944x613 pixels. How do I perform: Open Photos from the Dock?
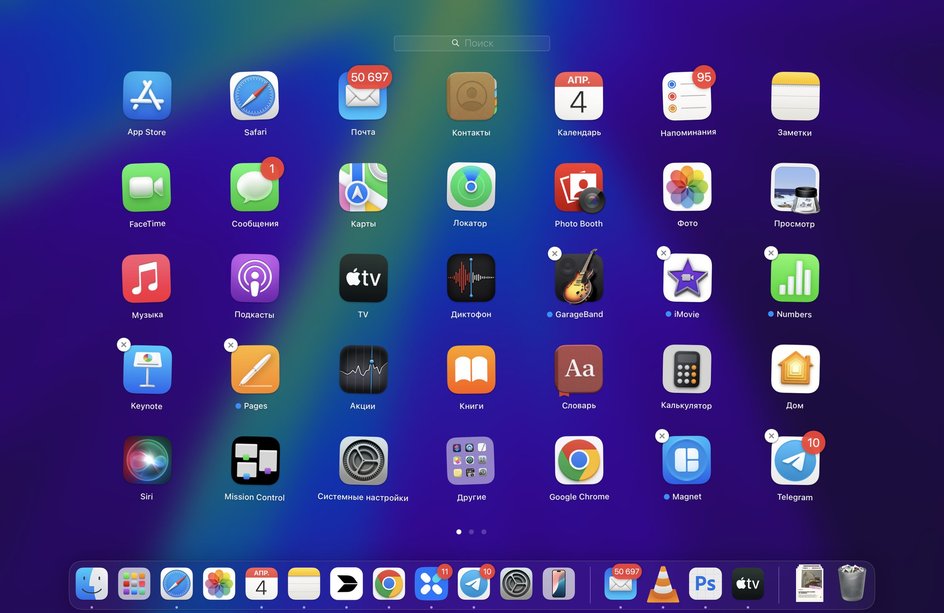tap(219, 583)
